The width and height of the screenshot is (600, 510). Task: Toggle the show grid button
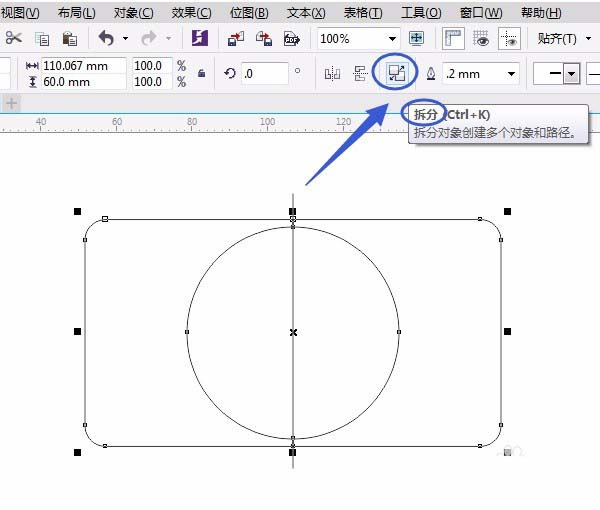(481, 39)
